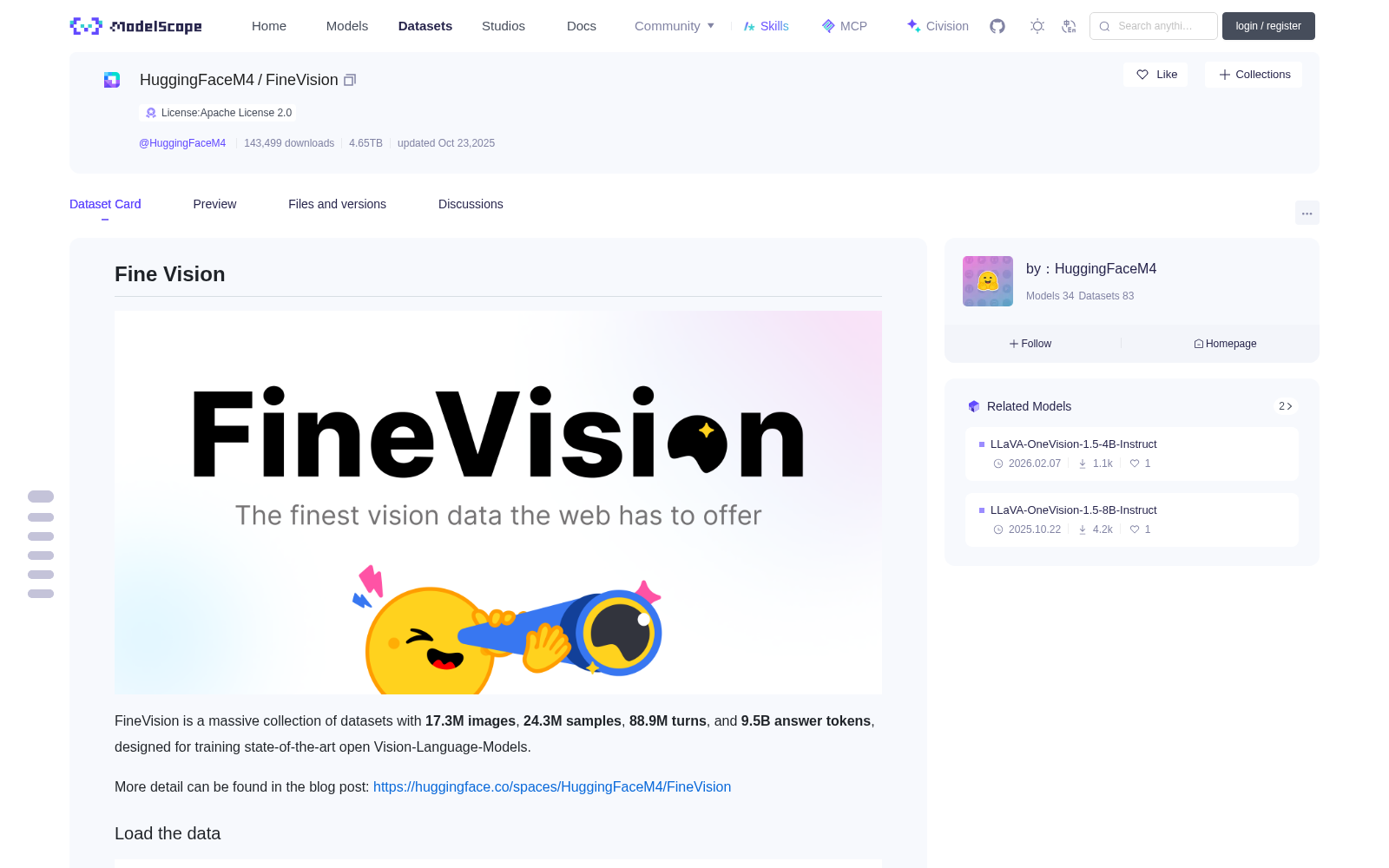Click the @HuggingFaceM4 author link

pos(182,143)
